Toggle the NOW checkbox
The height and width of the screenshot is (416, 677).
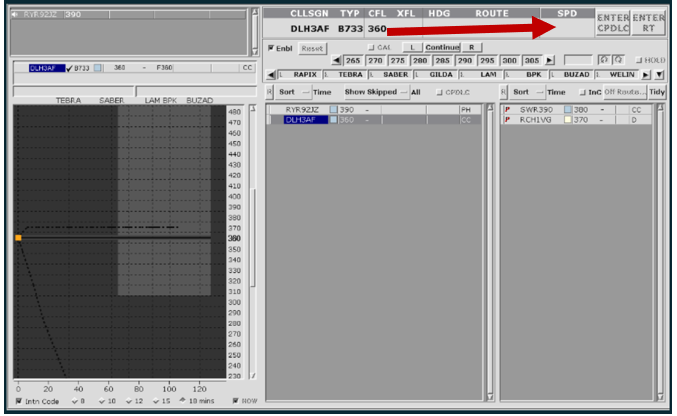pyautogui.click(x=235, y=401)
